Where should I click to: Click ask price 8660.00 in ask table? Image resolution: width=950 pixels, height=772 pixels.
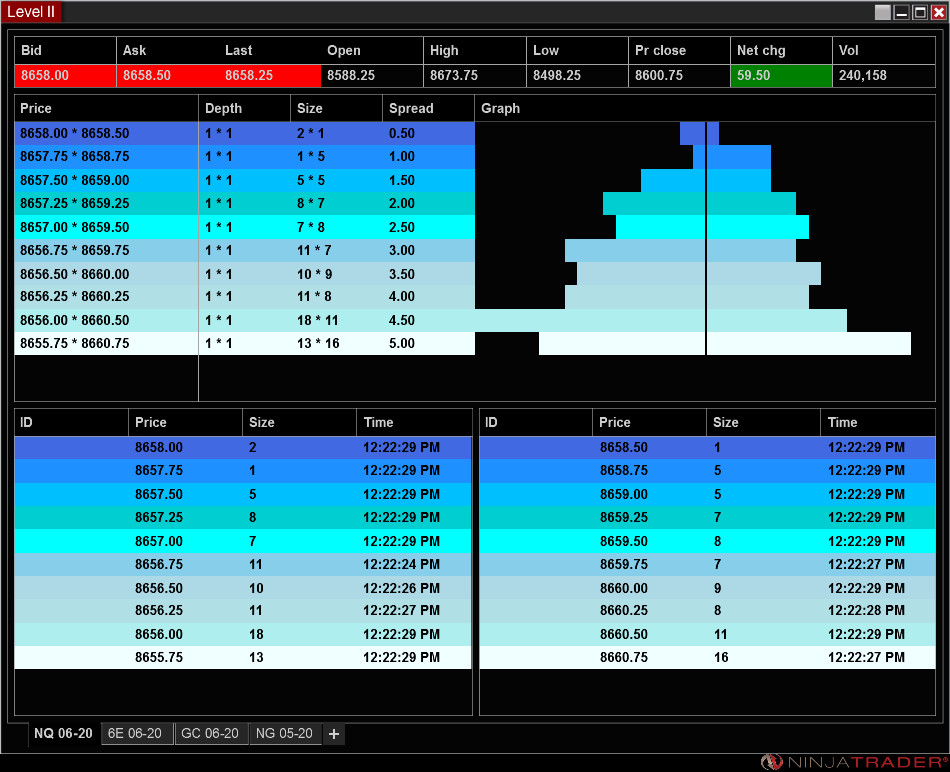[623, 588]
